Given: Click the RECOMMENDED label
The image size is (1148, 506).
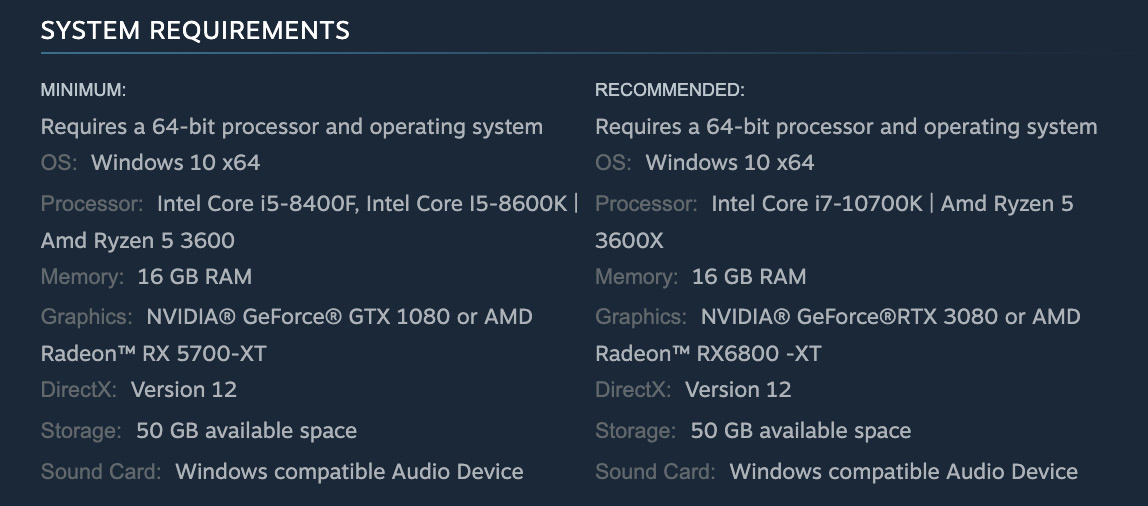Looking at the screenshot, I should pos(670,90).
